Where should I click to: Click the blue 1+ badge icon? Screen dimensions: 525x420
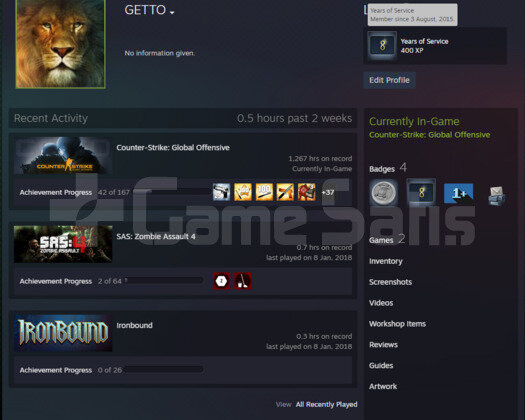(x=458, y=193)
